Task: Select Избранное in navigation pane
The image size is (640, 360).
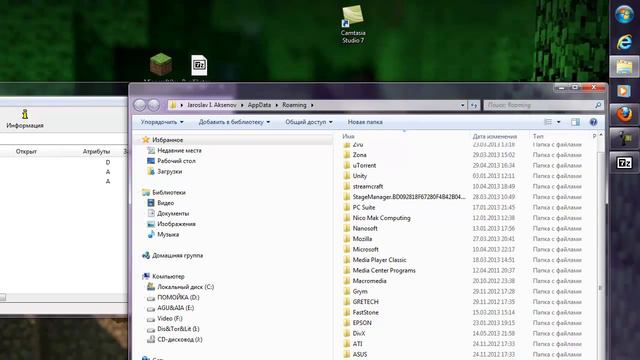Action: pyautogui.click(x=167, y=140)
